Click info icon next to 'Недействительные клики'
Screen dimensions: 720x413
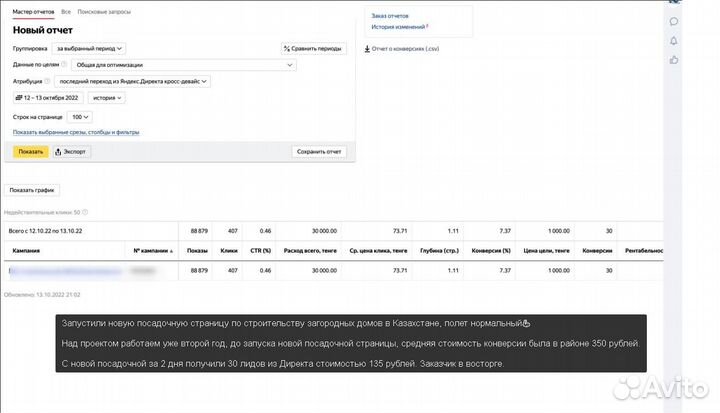85,212
